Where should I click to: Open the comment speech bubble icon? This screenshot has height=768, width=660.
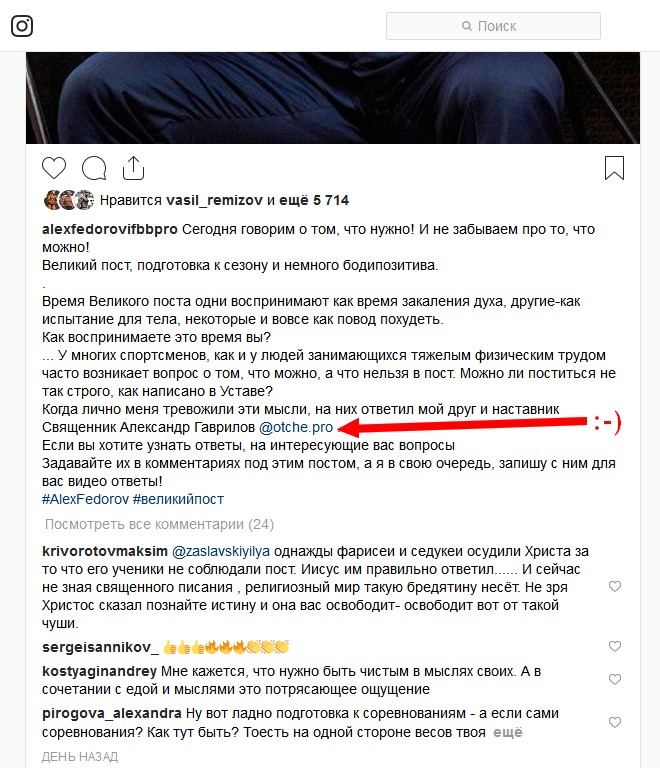94,168
